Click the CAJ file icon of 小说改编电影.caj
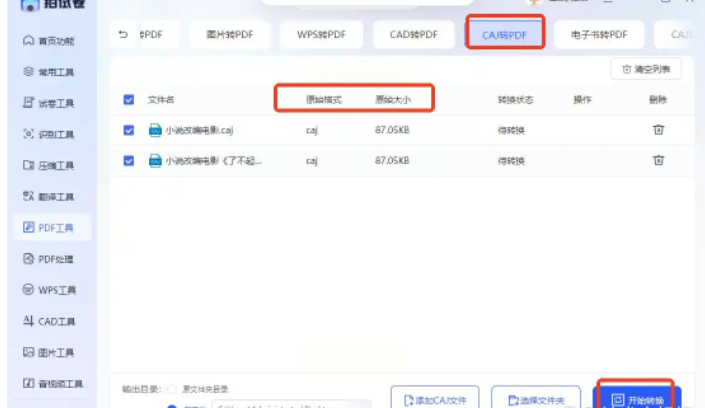Viewport: 705px width, 408px height. pyautogui.click(x=155, y=130)
